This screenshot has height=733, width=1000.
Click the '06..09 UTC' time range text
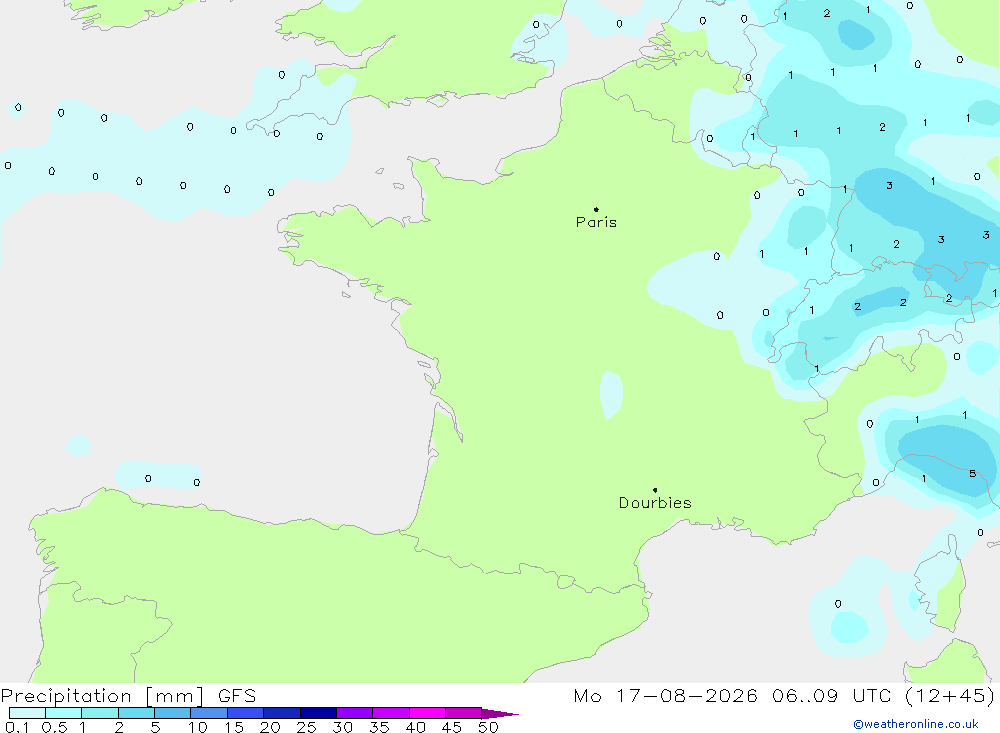[831, 696]
